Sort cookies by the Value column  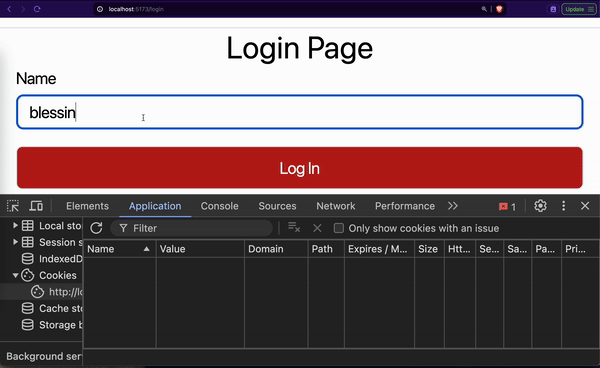pos(200,249)
